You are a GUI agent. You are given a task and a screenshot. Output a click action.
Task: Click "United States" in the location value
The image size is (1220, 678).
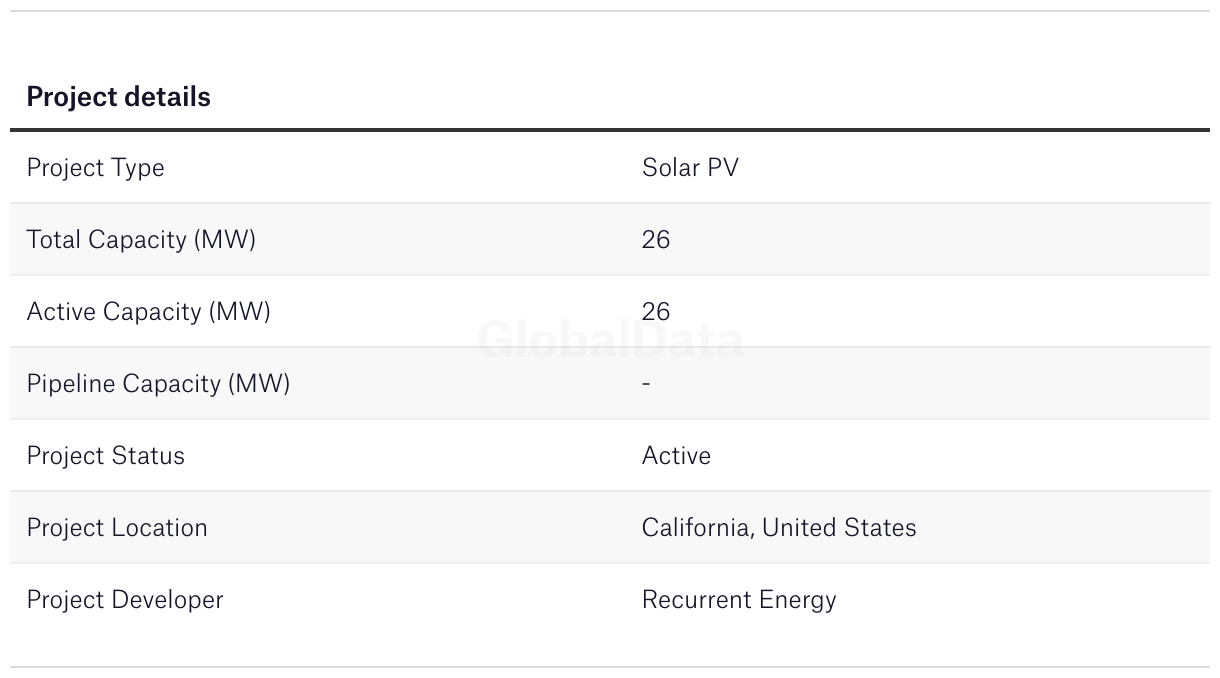click(839, 528)
